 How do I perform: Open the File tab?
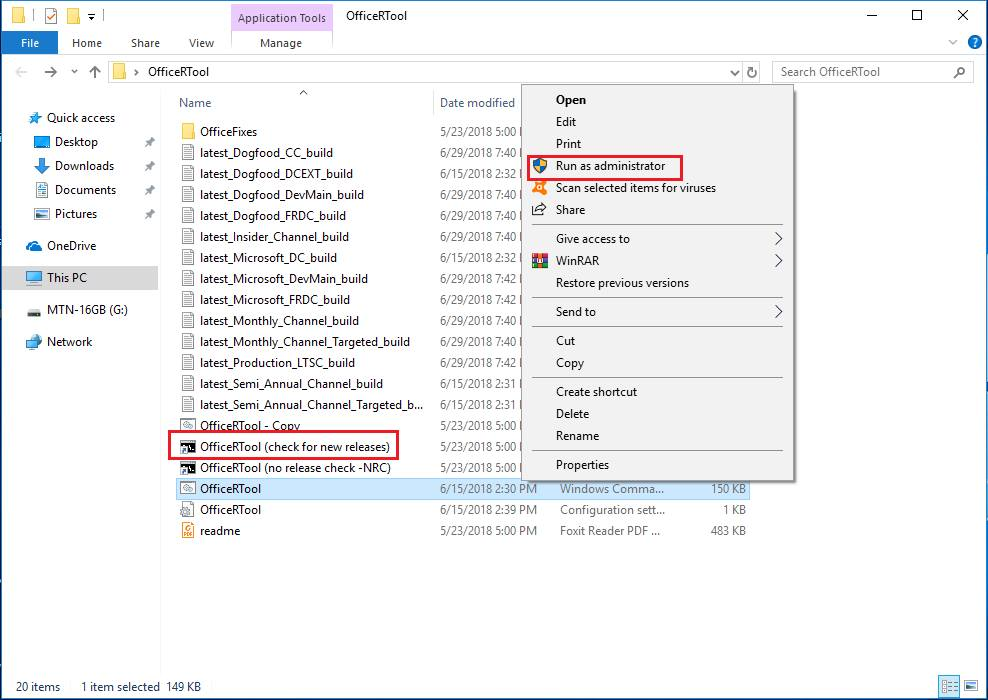tap(30, 43)
